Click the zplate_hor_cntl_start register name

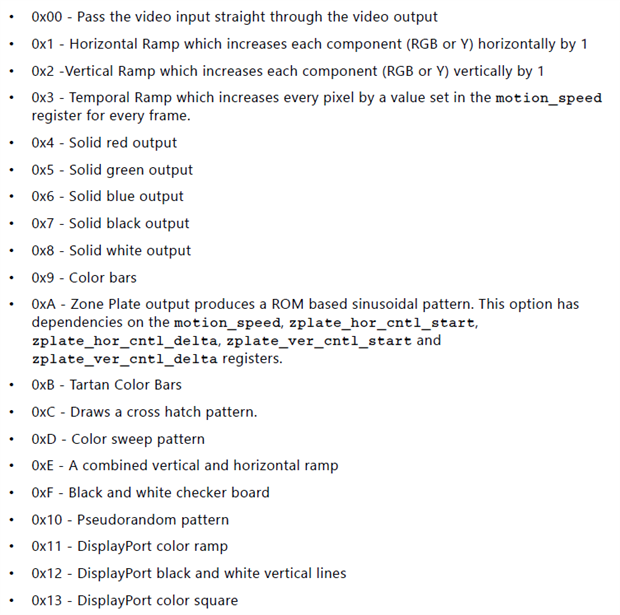pos(382,323)
